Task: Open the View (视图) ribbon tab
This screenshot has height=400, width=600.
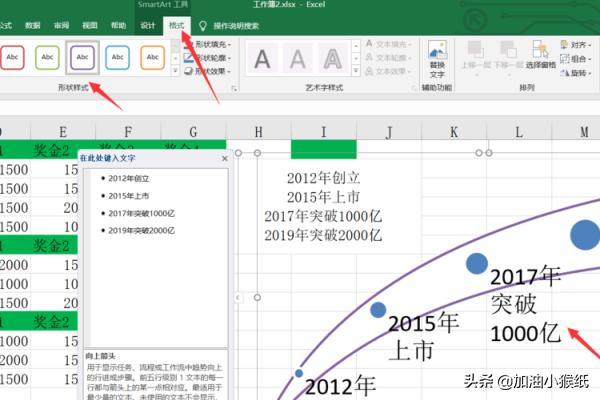Action: pyautogui.click(x=90, y=26)
